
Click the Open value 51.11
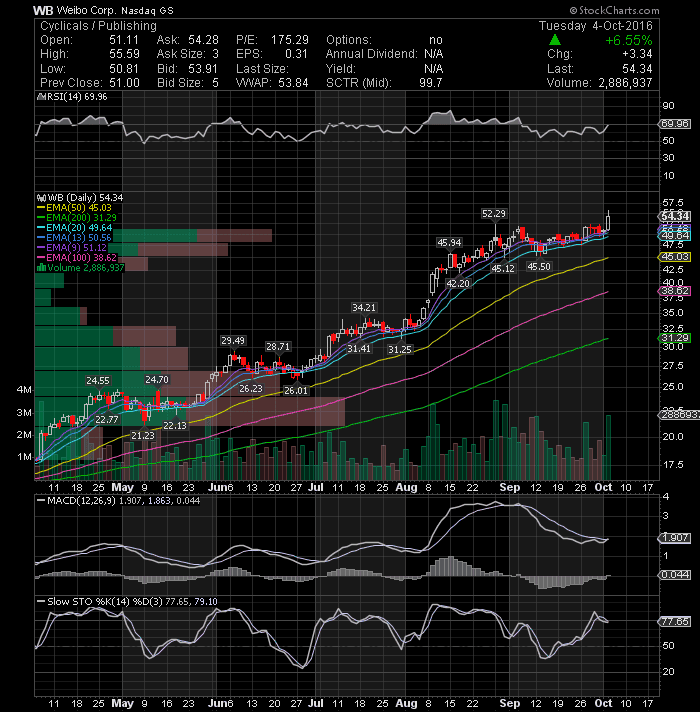point(124,40)
